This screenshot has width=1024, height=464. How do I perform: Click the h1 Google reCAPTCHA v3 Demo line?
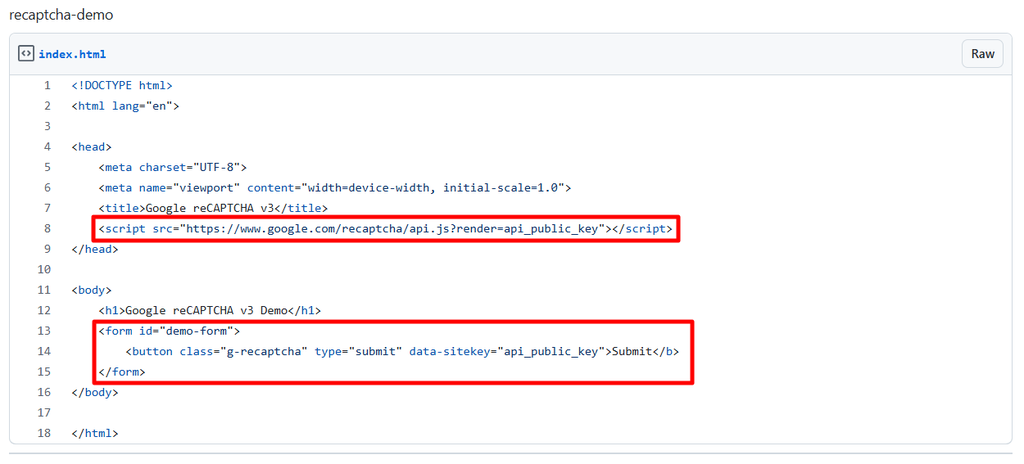[210, 310]
